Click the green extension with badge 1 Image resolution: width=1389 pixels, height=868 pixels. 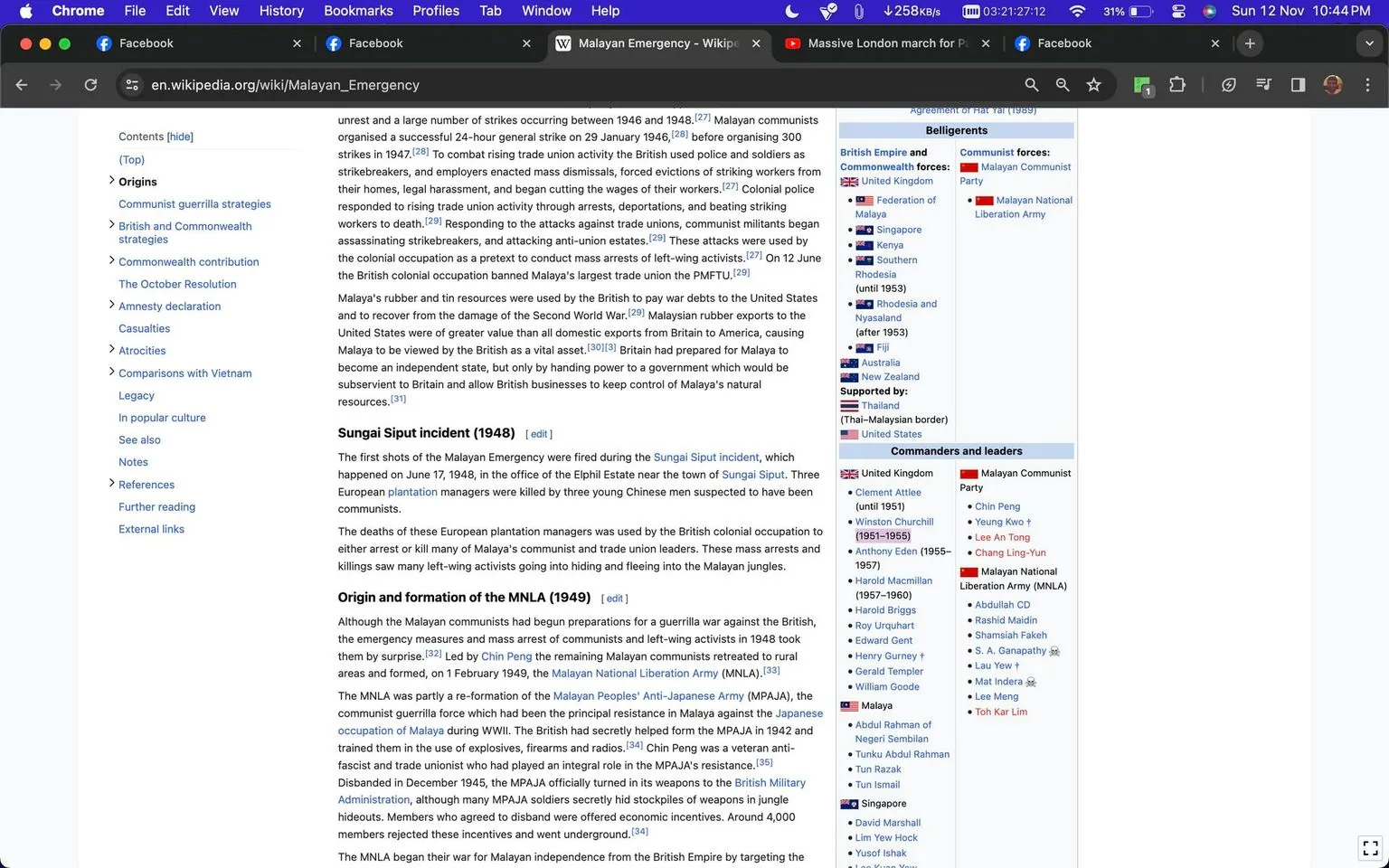(1140, 84)
